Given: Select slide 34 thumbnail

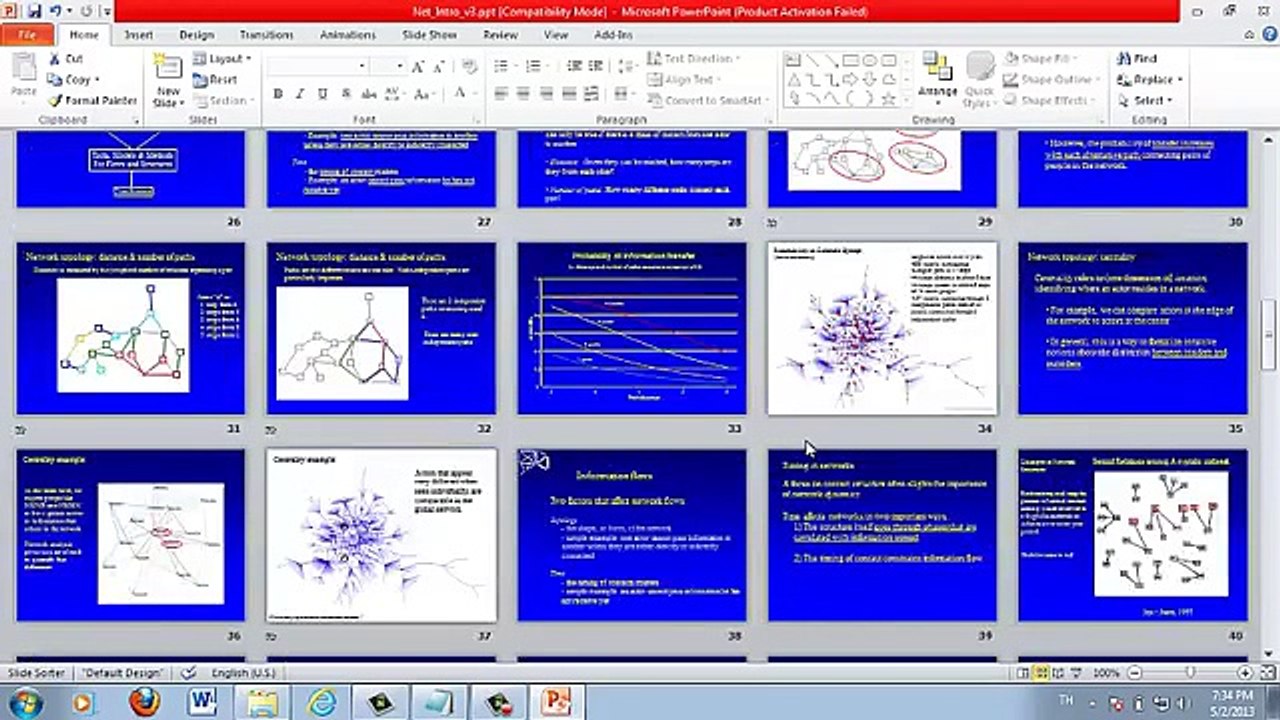Looking at the screenshot, I should [x=882, y=328].
